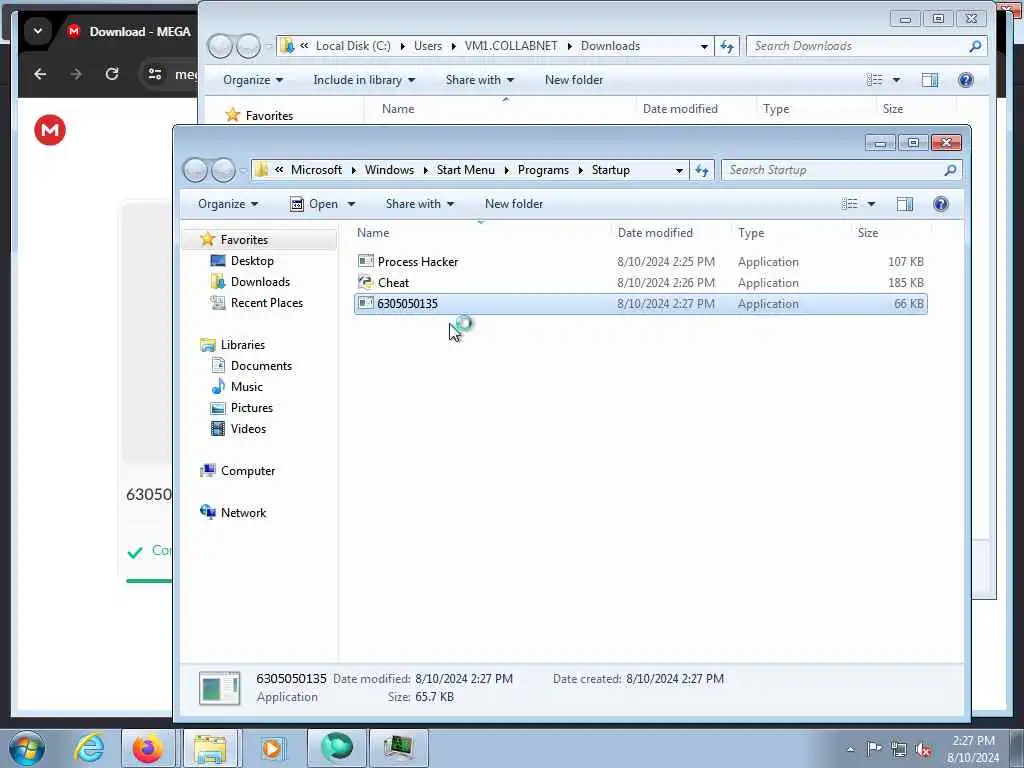Viewport: 1024px width, 768px height.
Task: Switch to the Download - MEGA tab
Action: tap(131, 31)
